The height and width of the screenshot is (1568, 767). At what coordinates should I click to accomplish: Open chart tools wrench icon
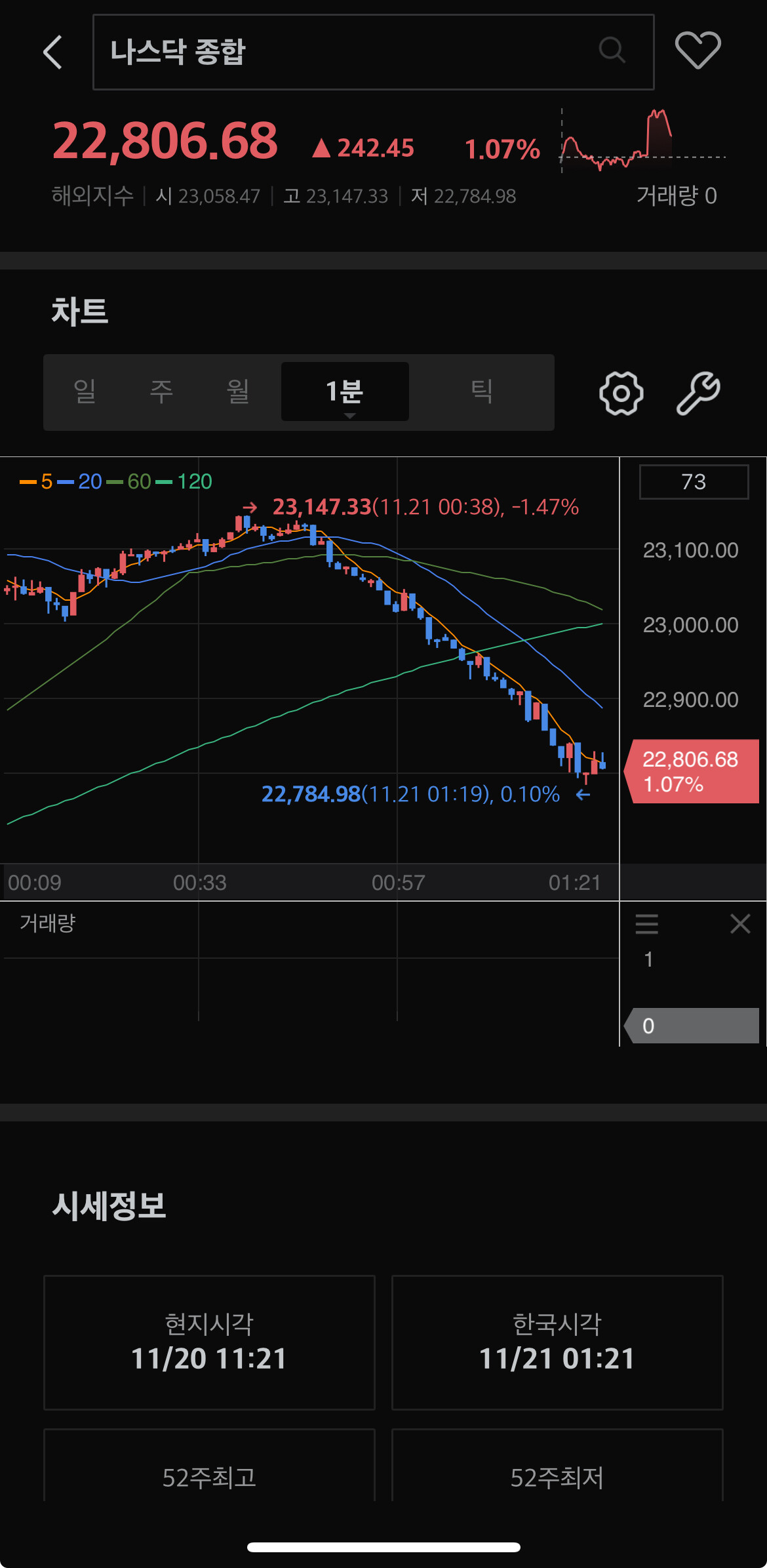click(698, 393)
